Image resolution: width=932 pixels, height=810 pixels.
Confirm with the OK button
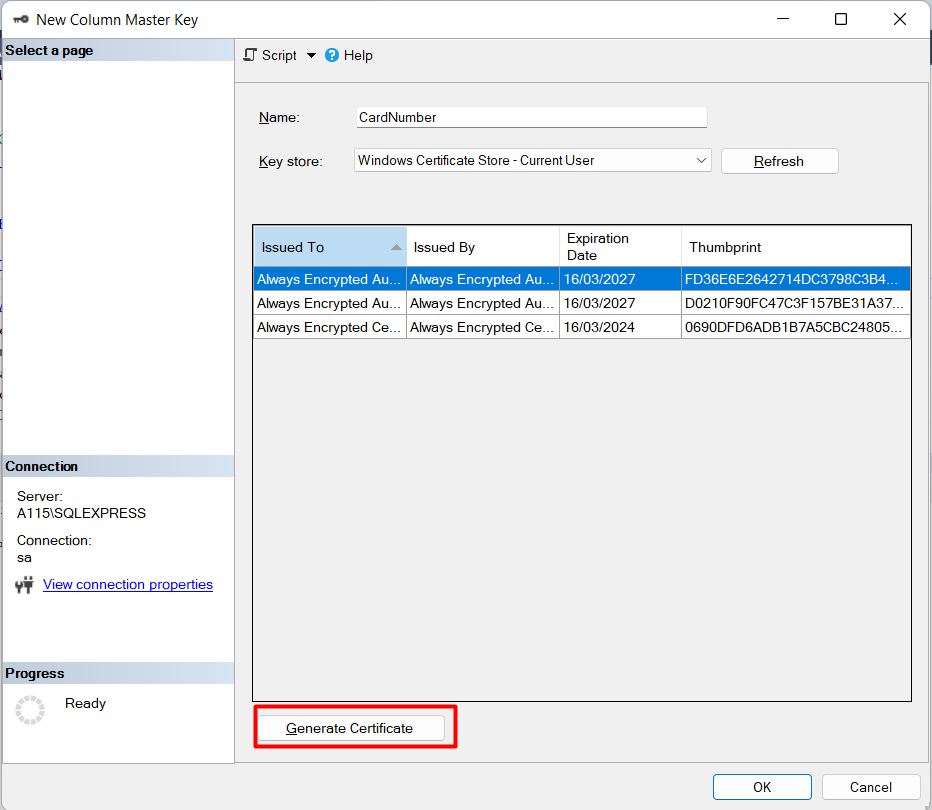(762, 787)
